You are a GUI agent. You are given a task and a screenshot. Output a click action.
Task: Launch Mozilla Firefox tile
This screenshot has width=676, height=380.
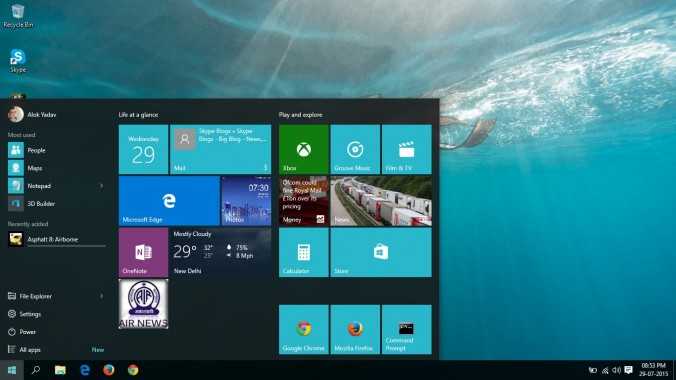pos(355,330)
